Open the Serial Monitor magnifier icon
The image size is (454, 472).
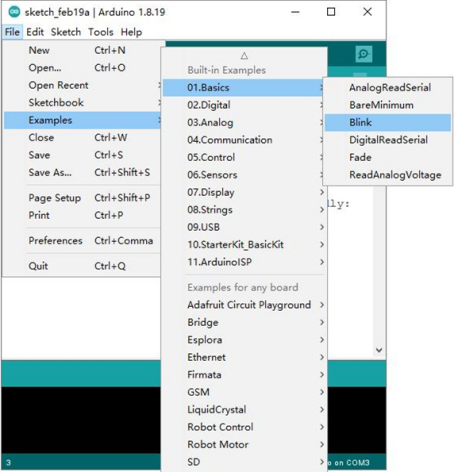pyautogui.click(x=364, y=54)
